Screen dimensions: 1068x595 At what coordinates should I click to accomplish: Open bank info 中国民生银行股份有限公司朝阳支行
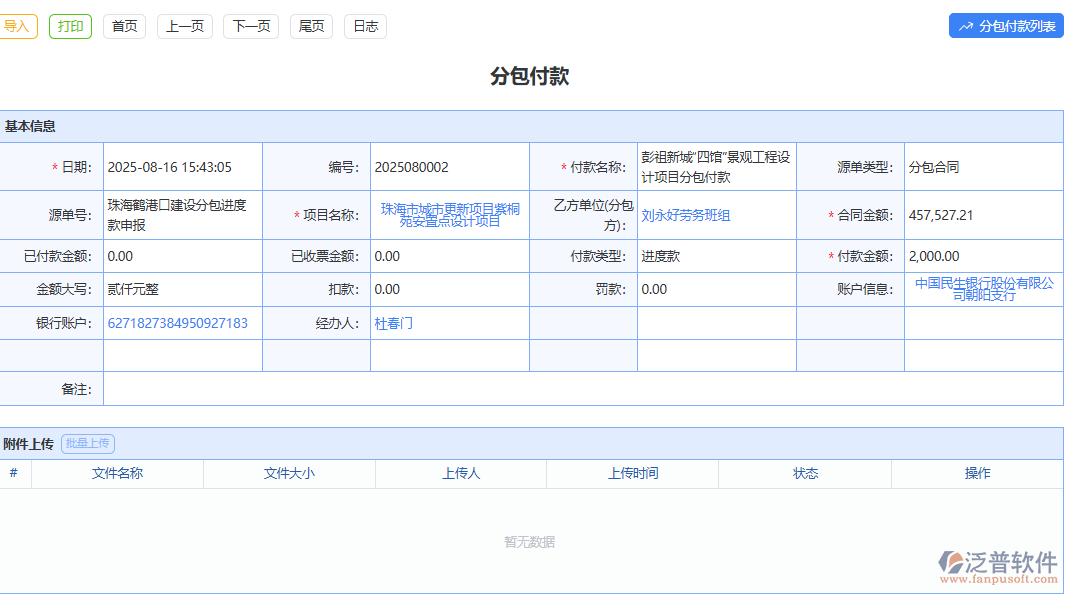(x=984, y=289)
